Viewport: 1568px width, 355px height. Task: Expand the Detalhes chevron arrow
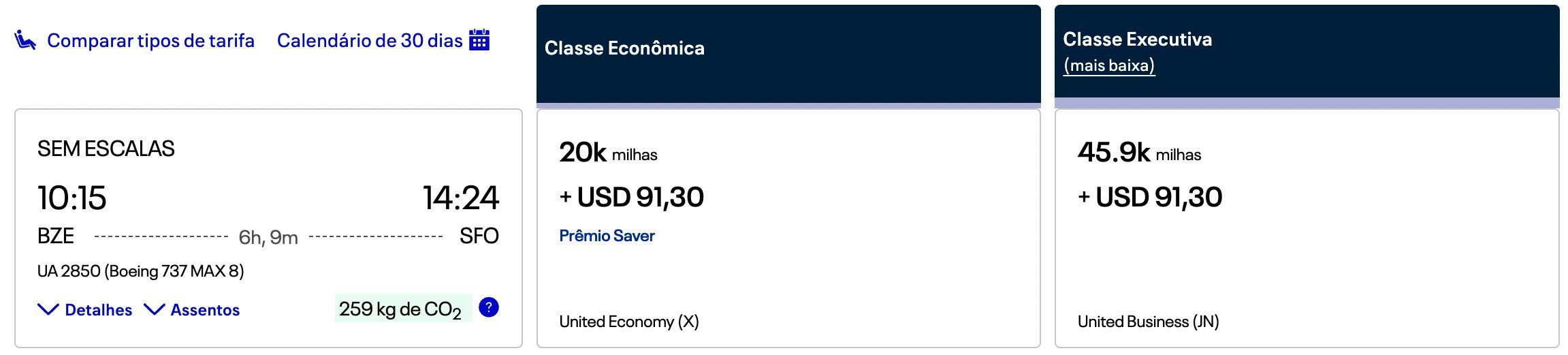[x=48, y=309]
